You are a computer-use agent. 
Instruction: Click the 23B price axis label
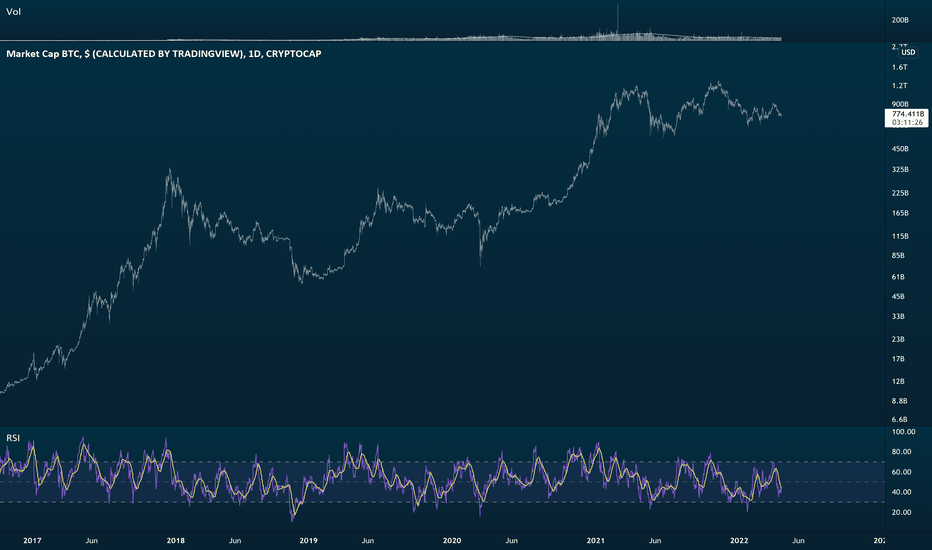[x=898, y=339]
